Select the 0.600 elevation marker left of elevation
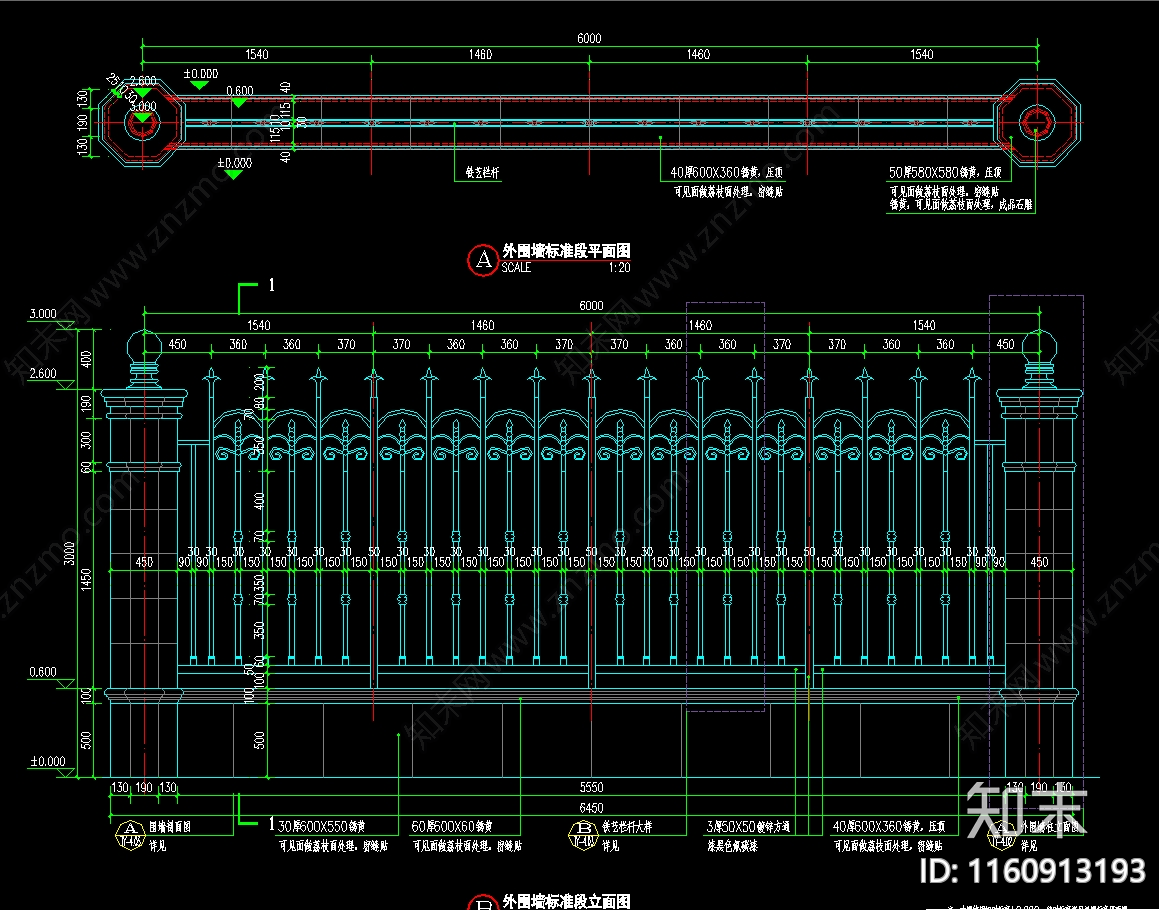 (43, 672)
